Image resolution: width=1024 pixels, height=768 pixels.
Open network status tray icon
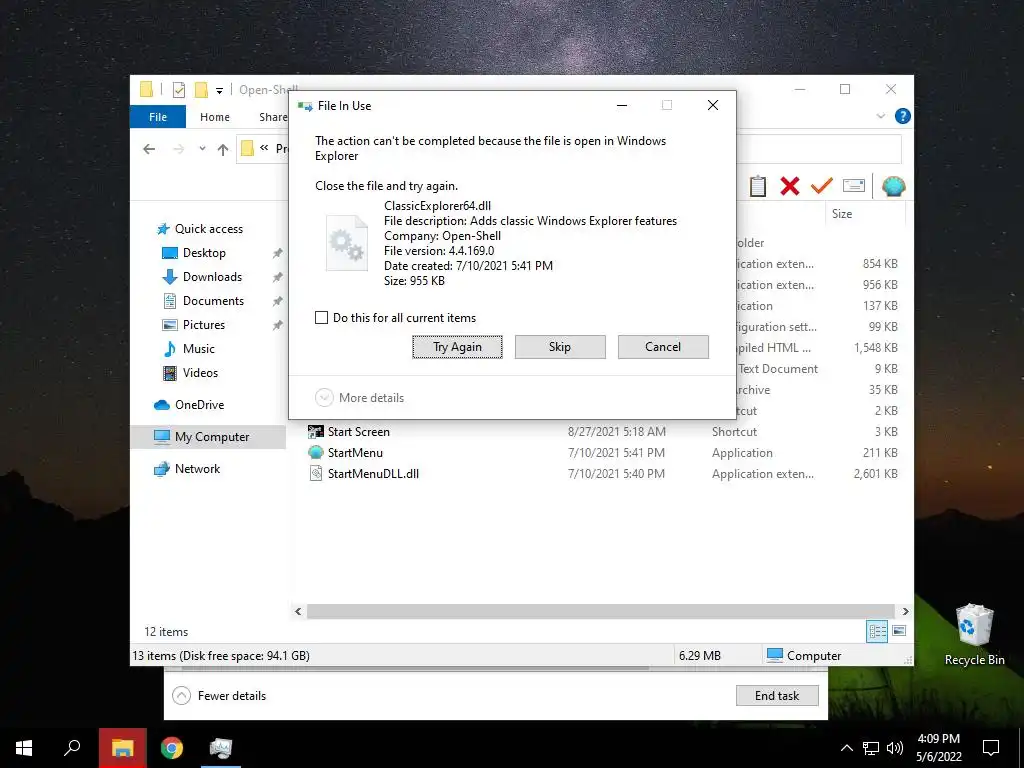tap(871, 748)
